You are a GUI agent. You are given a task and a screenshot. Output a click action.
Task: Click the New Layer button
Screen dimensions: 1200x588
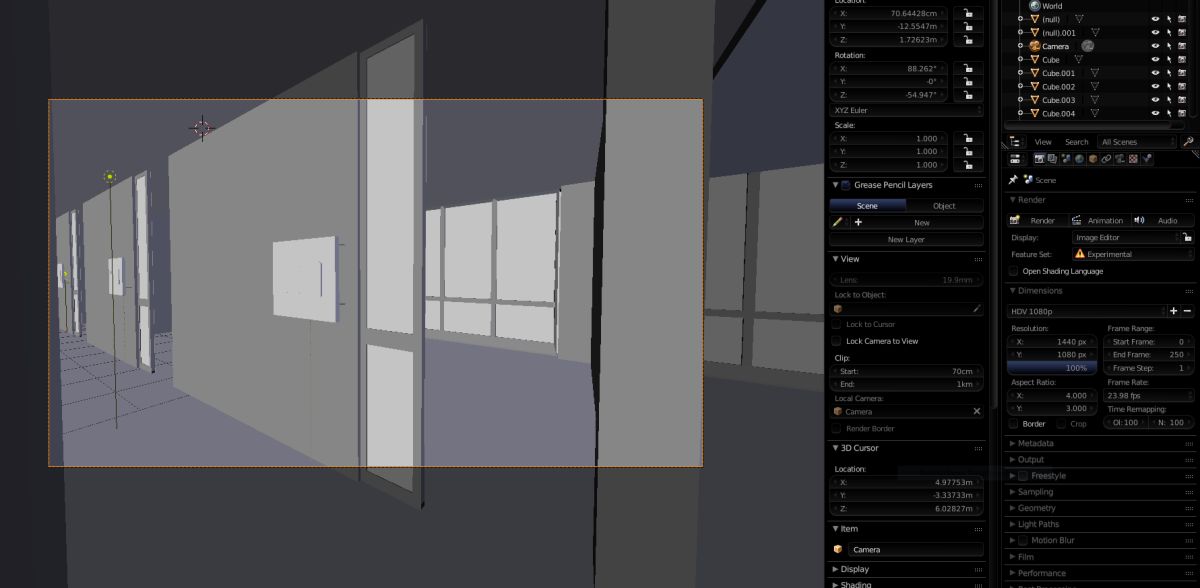click(907, 240)
